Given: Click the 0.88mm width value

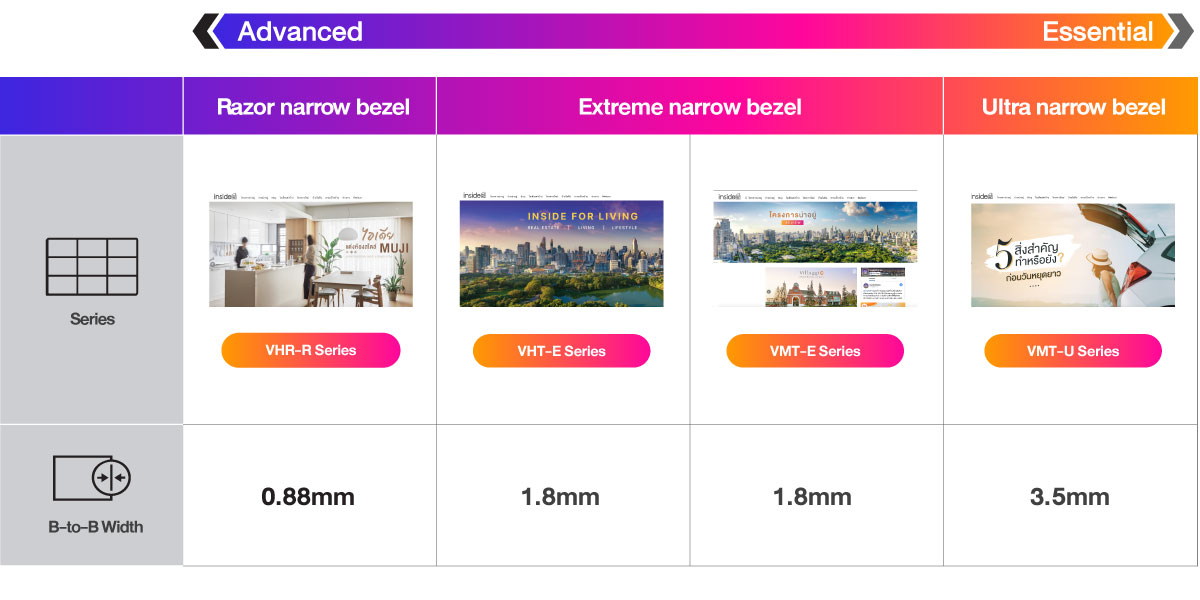Looking at the screenshot, I should 309,496.
